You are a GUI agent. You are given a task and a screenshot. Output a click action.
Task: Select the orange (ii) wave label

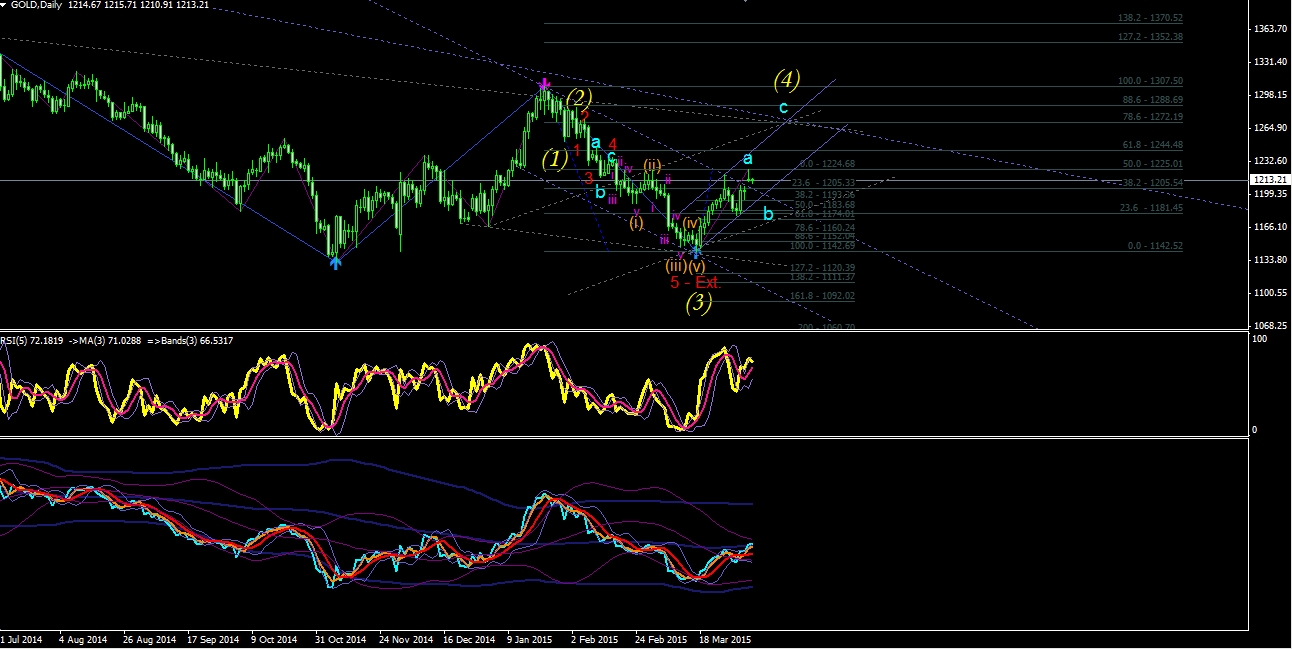tap(652, 165)
